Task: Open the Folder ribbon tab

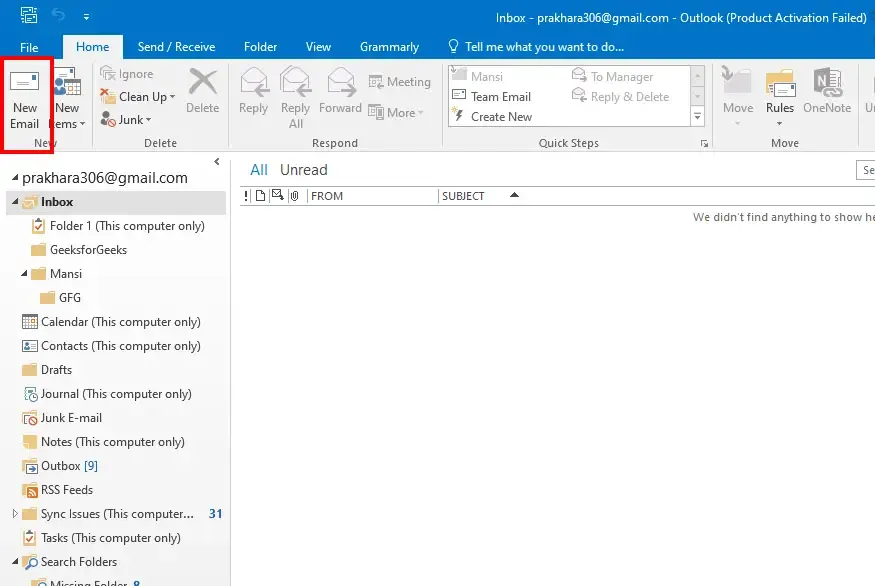Action: 261,47
